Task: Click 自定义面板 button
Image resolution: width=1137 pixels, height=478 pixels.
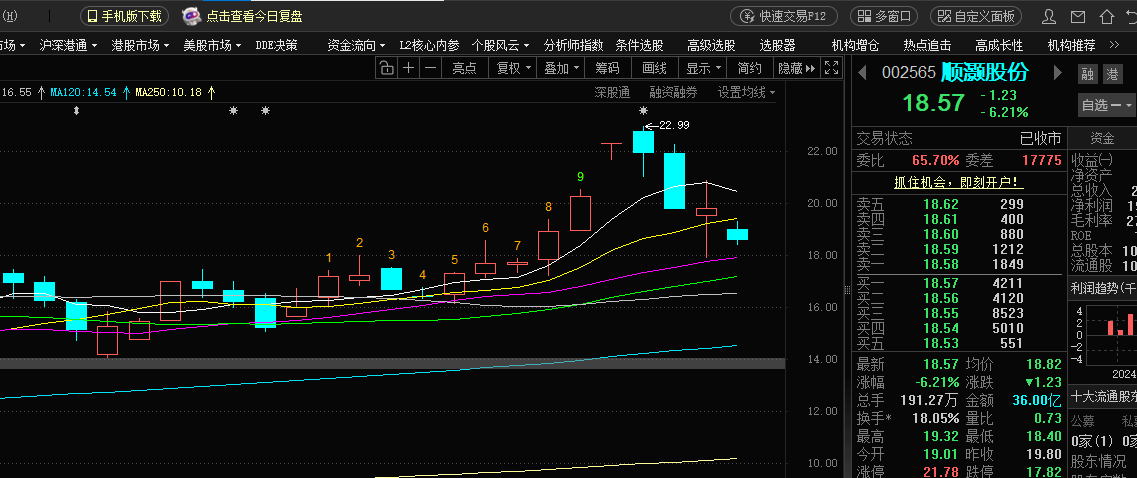Action: click(x=976, y=16)
